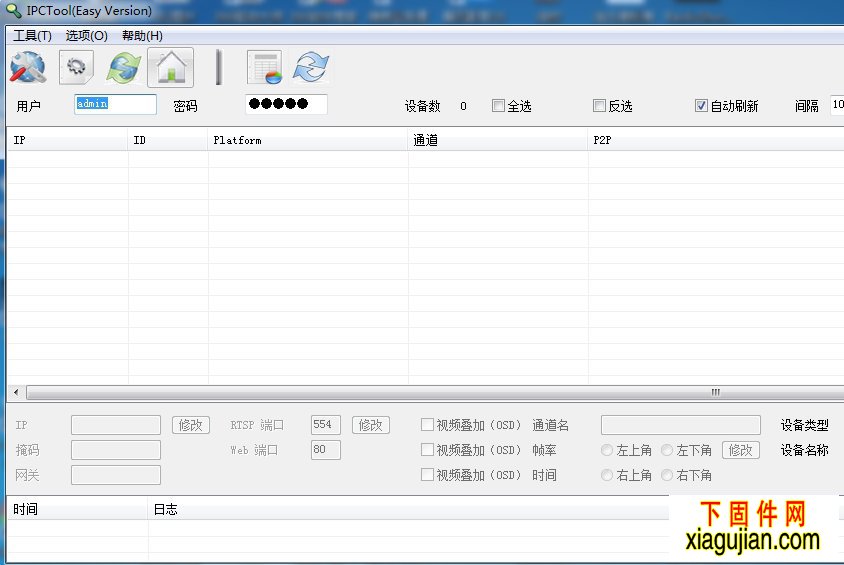This screenshot has height=565, width=844.
Task: Click the 间隔 interval value field
Action: tap(837, 104)
